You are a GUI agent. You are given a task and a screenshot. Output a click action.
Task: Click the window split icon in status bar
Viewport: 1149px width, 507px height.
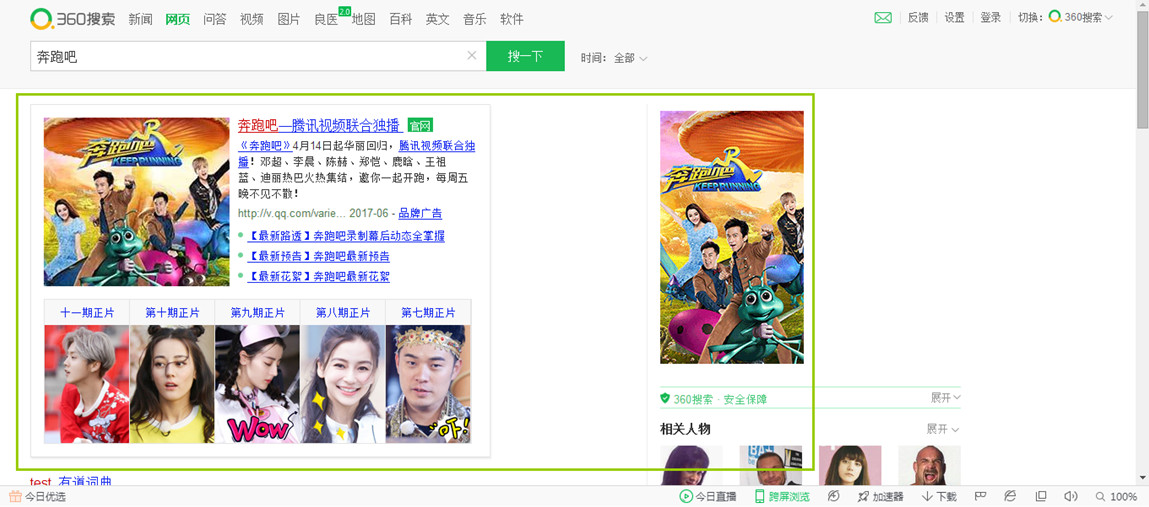point(1041,497)
